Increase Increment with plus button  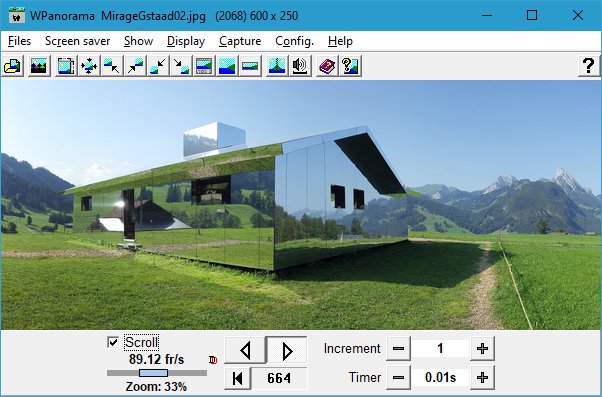pyautogui.click(x=482, y=349)
